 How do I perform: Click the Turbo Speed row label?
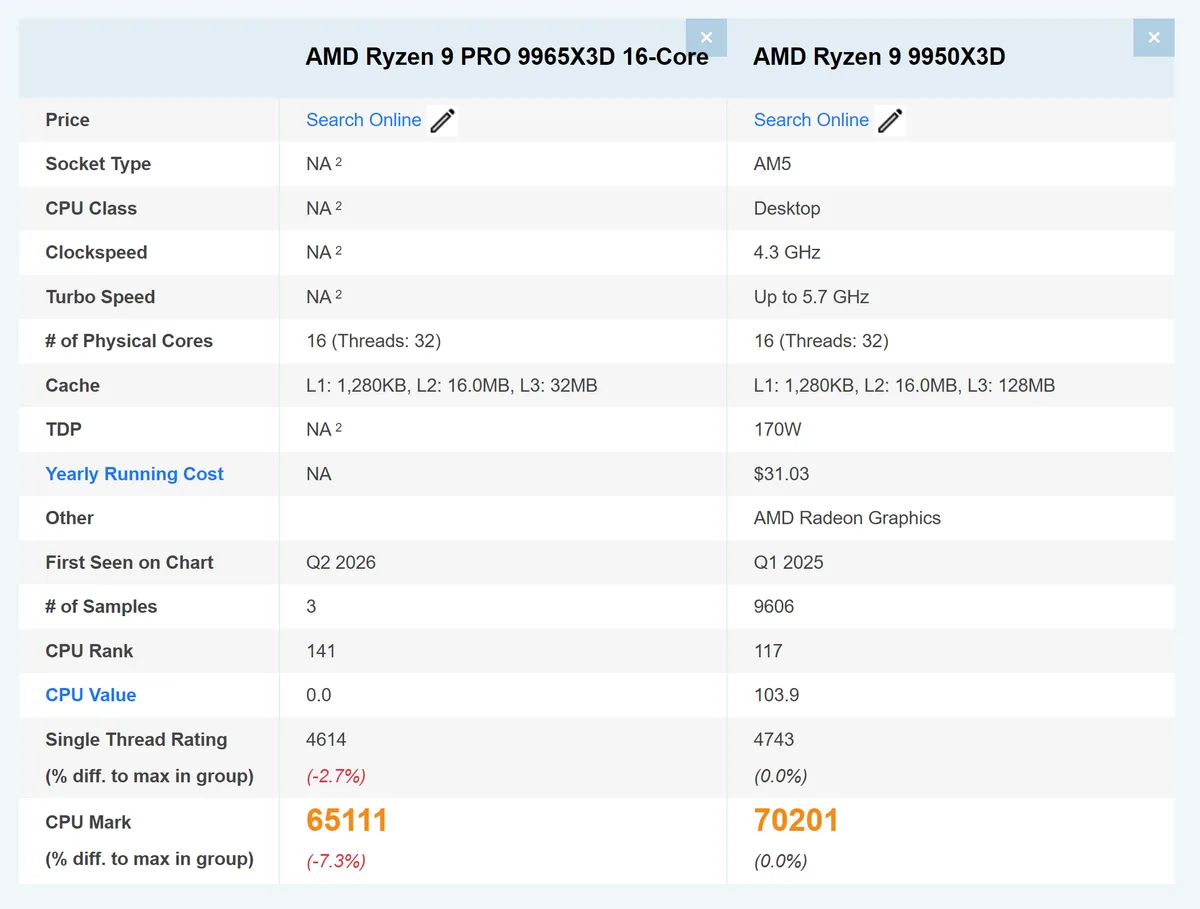[x=100, y=297]
